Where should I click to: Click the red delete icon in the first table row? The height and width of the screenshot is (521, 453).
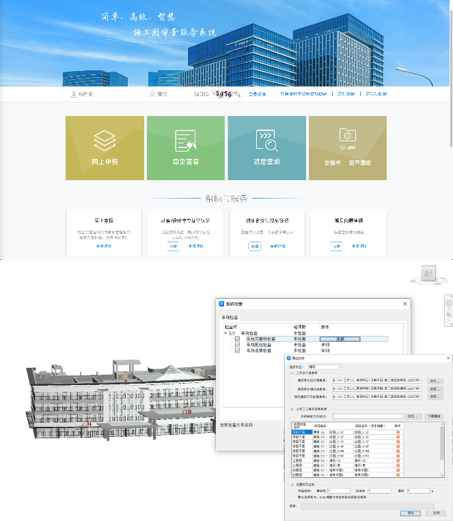(x=398, y=432)
